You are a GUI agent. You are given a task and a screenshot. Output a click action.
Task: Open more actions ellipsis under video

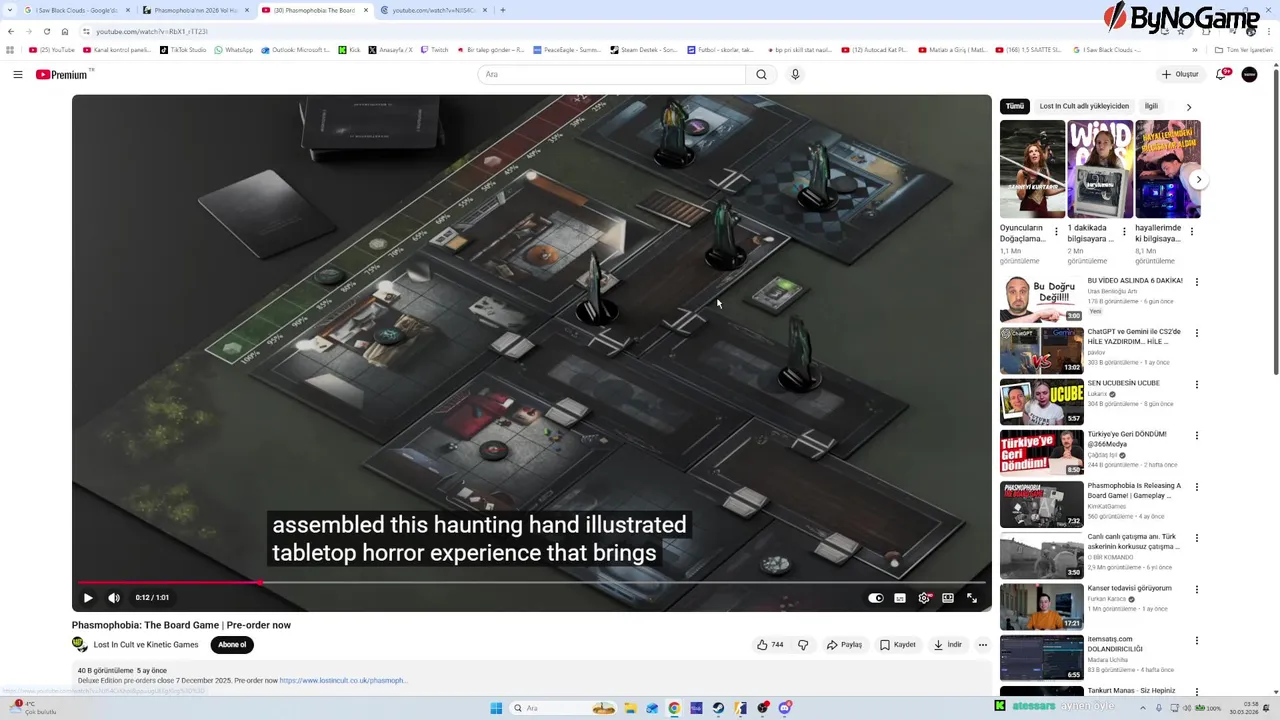983,645
